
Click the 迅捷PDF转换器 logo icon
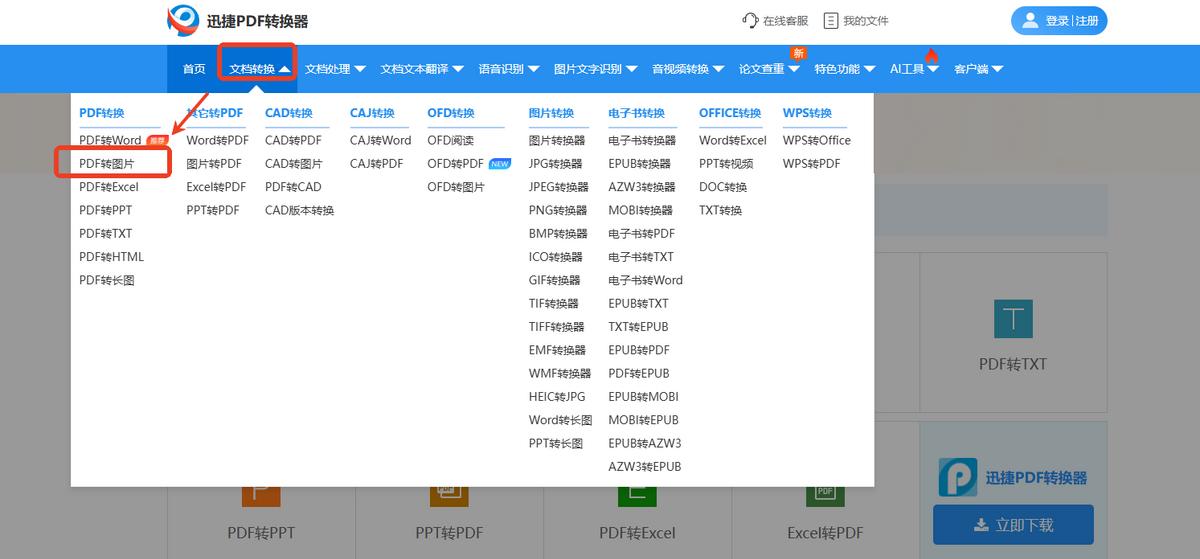point(183,20)
